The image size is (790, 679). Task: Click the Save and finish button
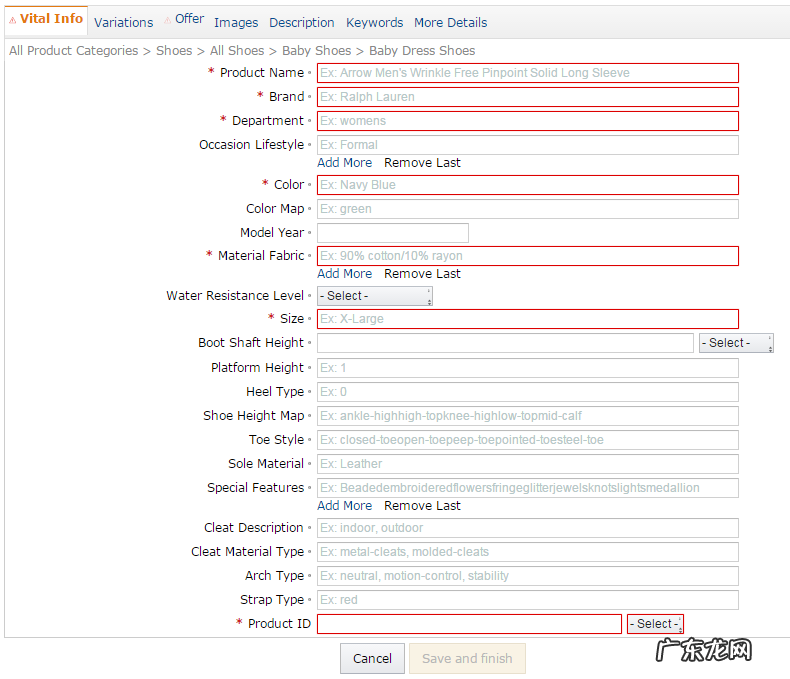[x=467, y=658]
